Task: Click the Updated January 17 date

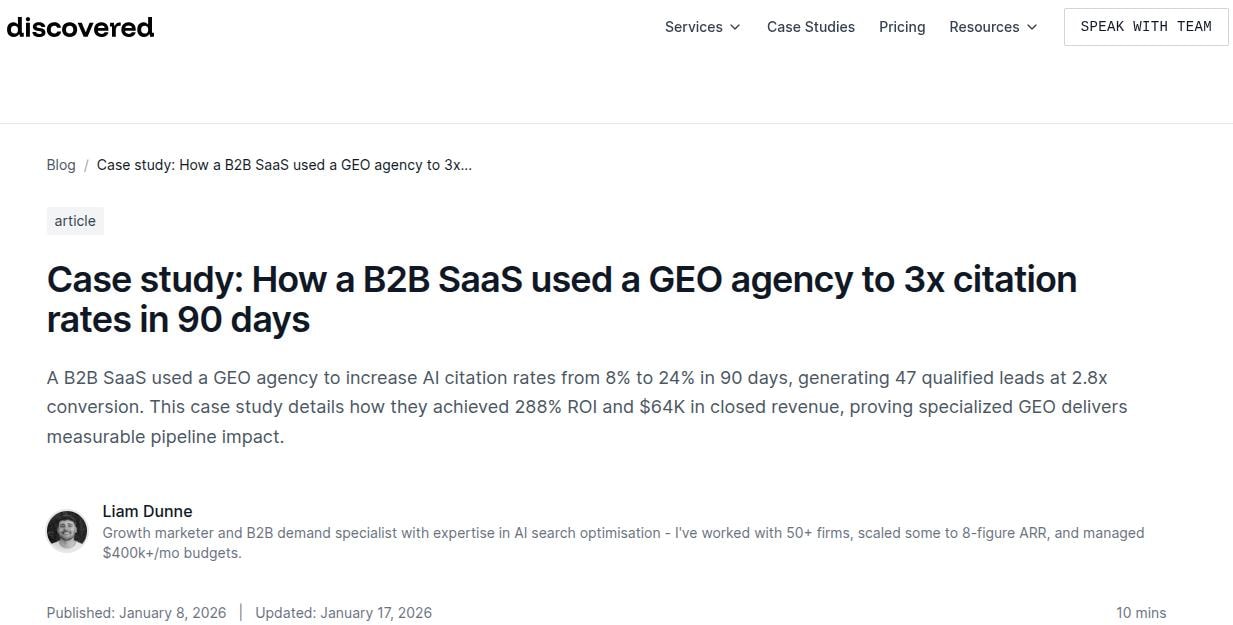Action: pos(343,612)
